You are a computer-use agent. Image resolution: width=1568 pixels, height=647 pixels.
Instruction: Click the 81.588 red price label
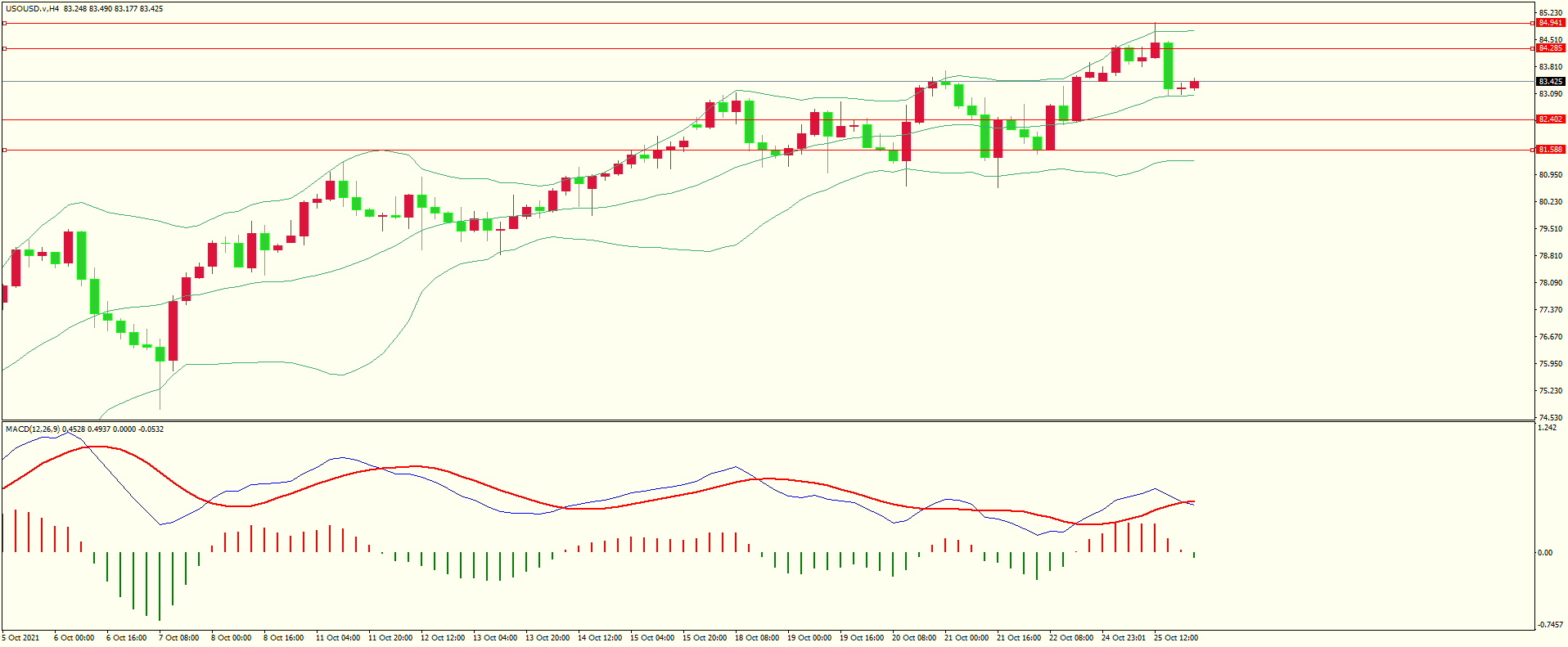click(x=1550, y=150)
